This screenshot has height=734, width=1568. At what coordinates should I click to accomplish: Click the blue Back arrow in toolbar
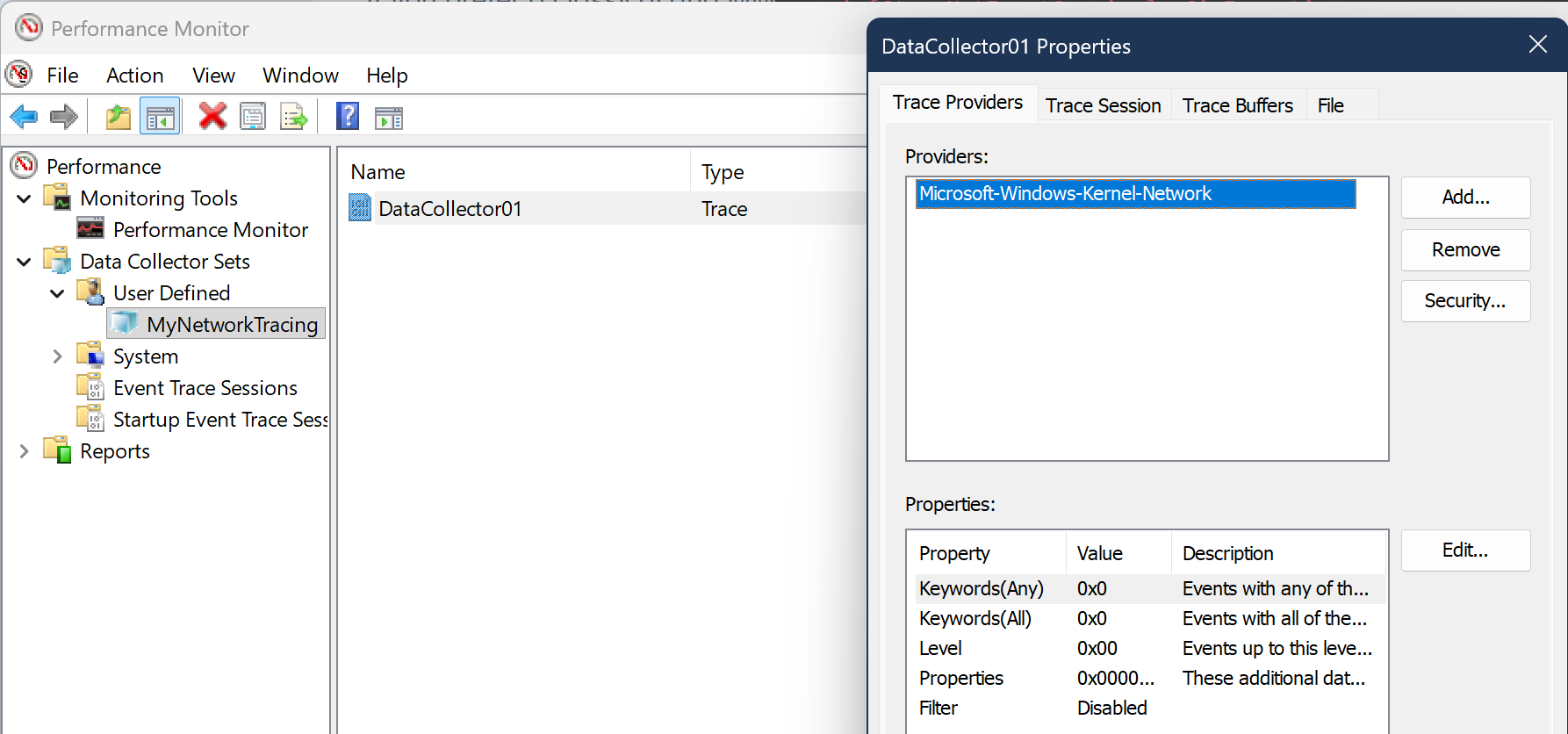click(x=24, y=117)
